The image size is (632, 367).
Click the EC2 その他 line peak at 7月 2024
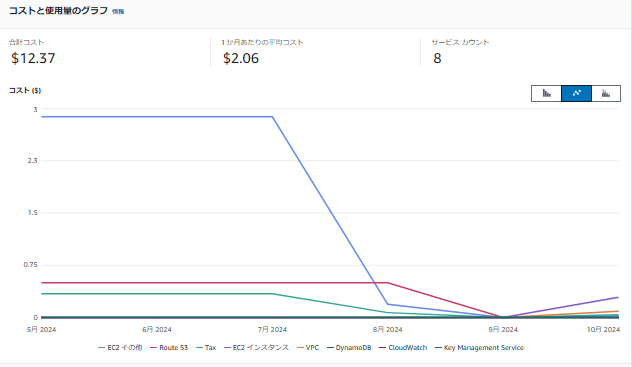pyautogui.click(x=272, y=117)
